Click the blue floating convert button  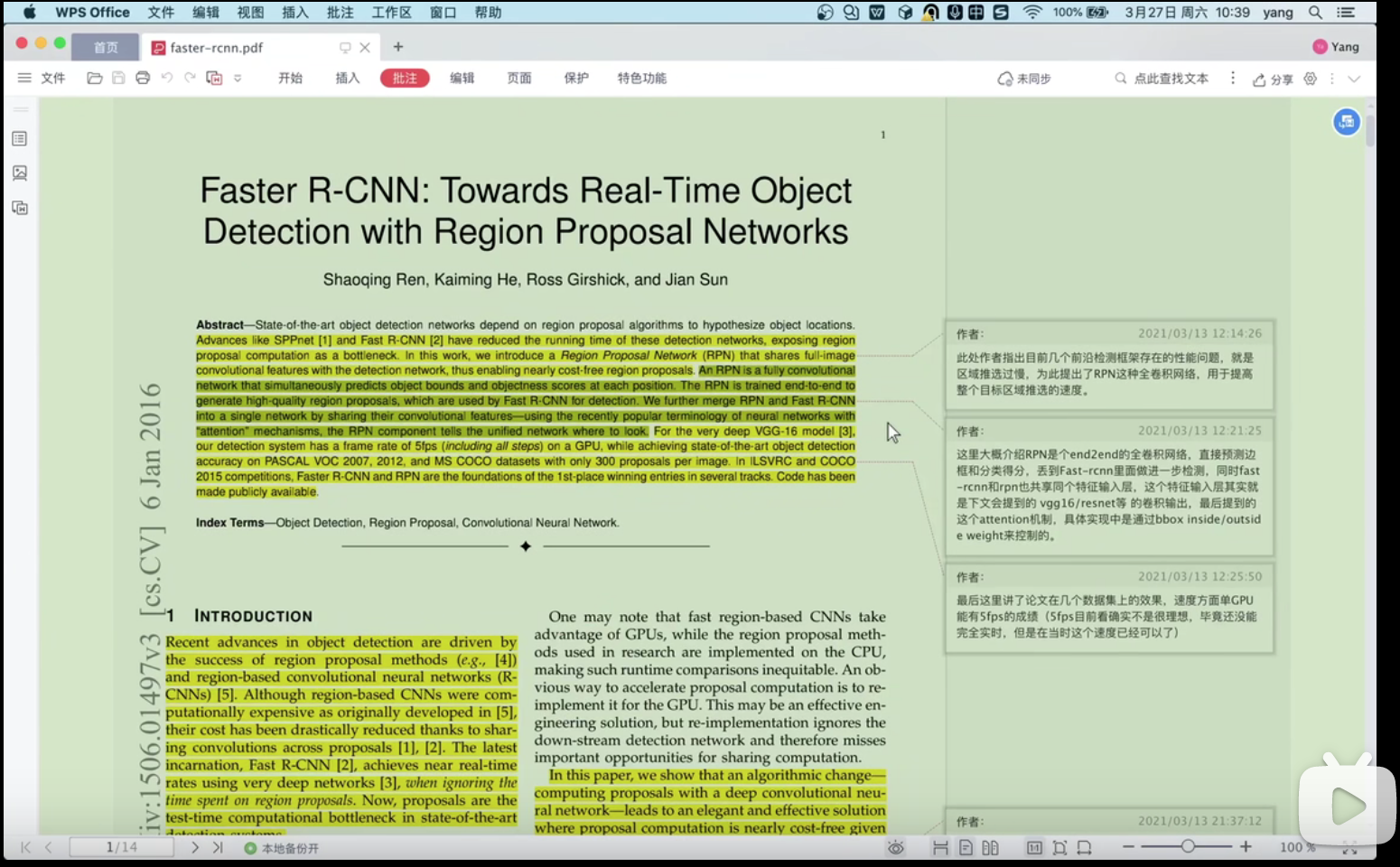1347,122
